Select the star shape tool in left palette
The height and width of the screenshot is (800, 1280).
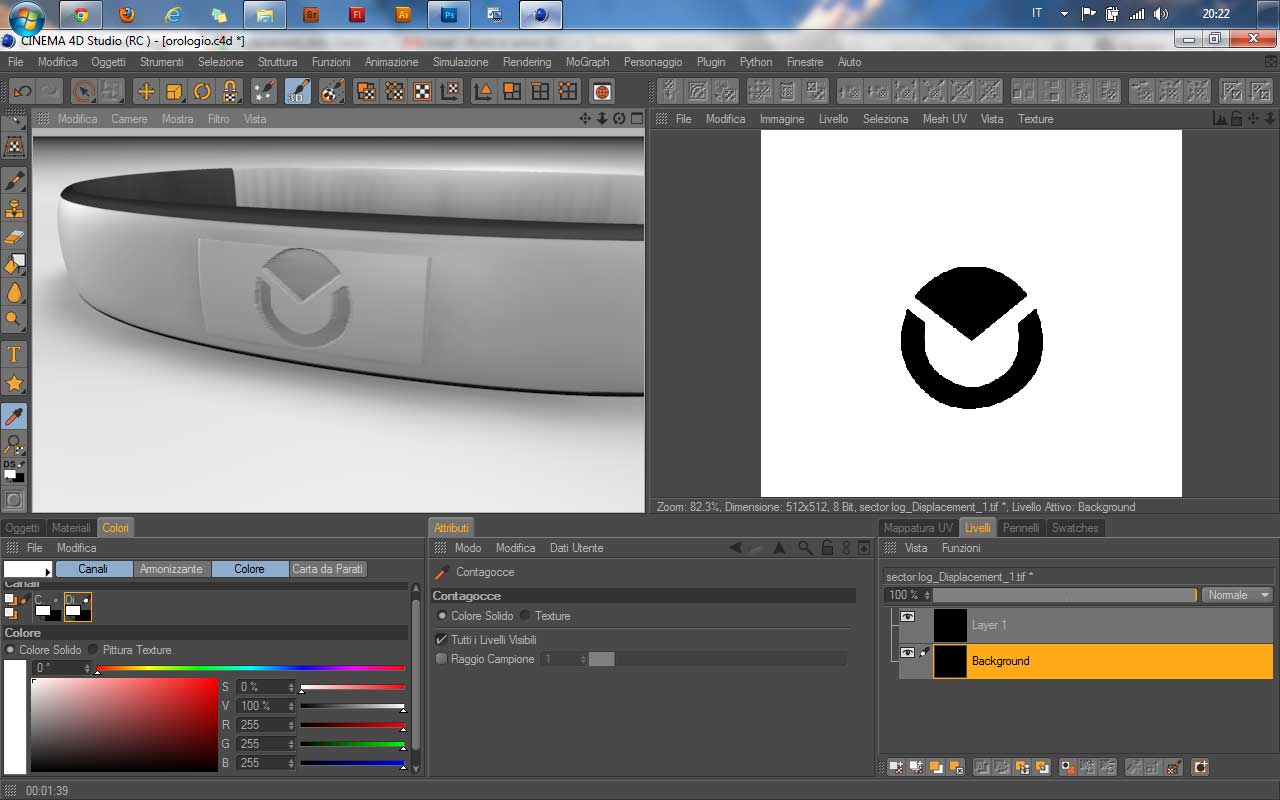click(x=14, y=383)
